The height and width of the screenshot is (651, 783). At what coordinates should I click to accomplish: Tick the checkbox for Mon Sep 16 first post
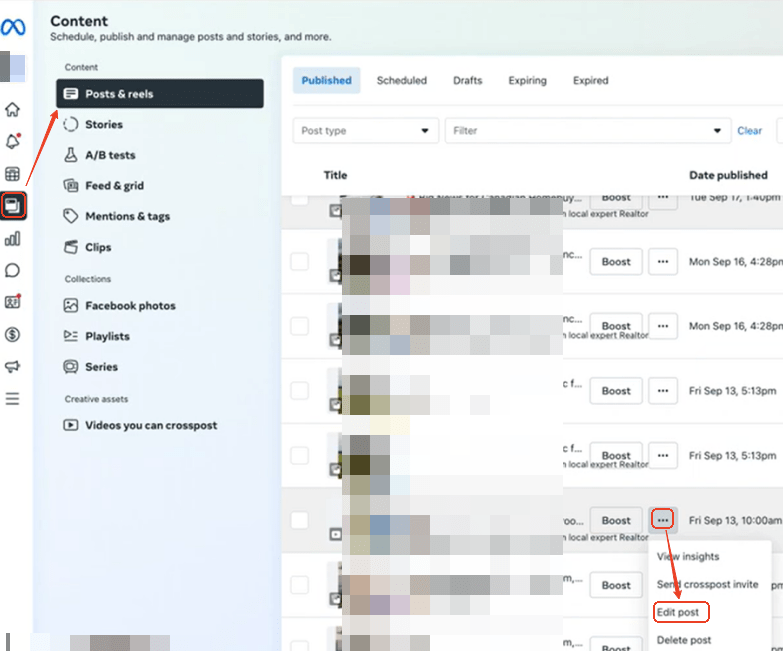(x=300, y=261)
